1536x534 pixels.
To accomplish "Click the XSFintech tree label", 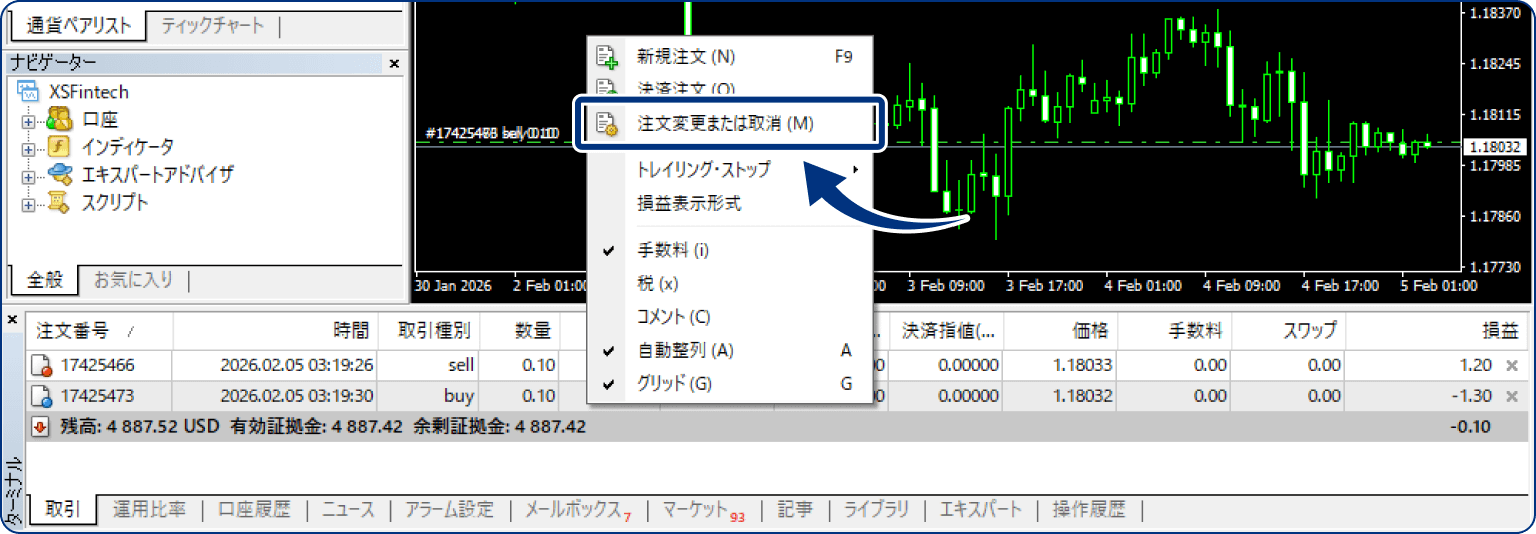I will 89,92.
